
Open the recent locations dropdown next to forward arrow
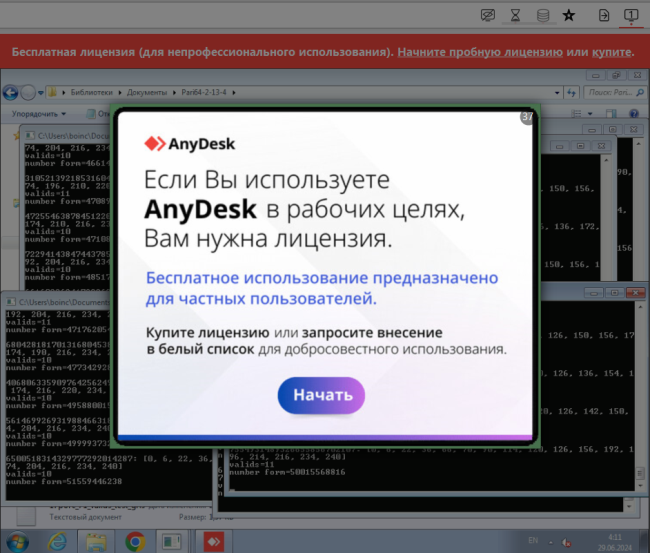click(41, 92)
